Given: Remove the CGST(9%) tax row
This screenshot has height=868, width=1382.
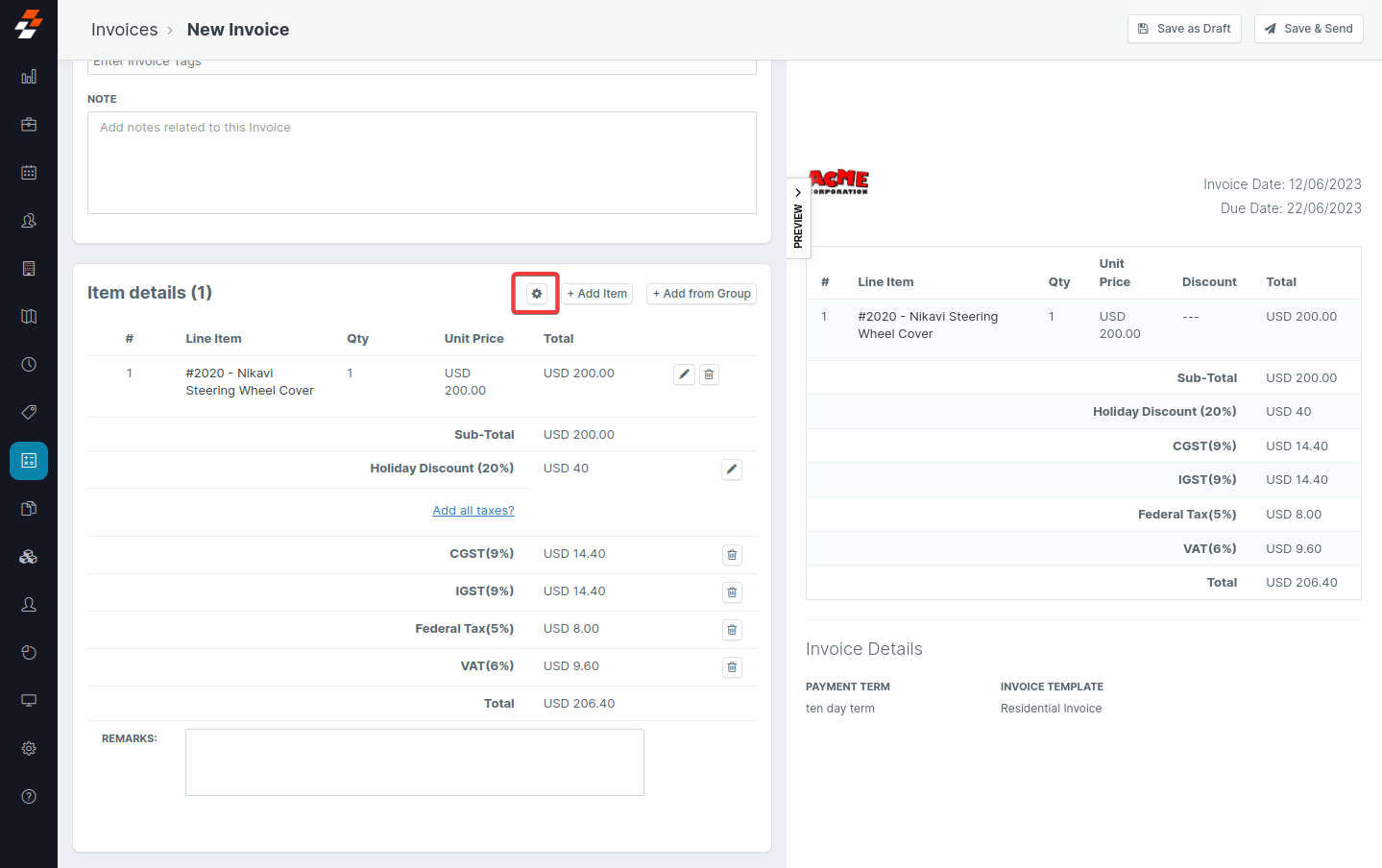Looking at the screenshot, I should pos(732,555).
